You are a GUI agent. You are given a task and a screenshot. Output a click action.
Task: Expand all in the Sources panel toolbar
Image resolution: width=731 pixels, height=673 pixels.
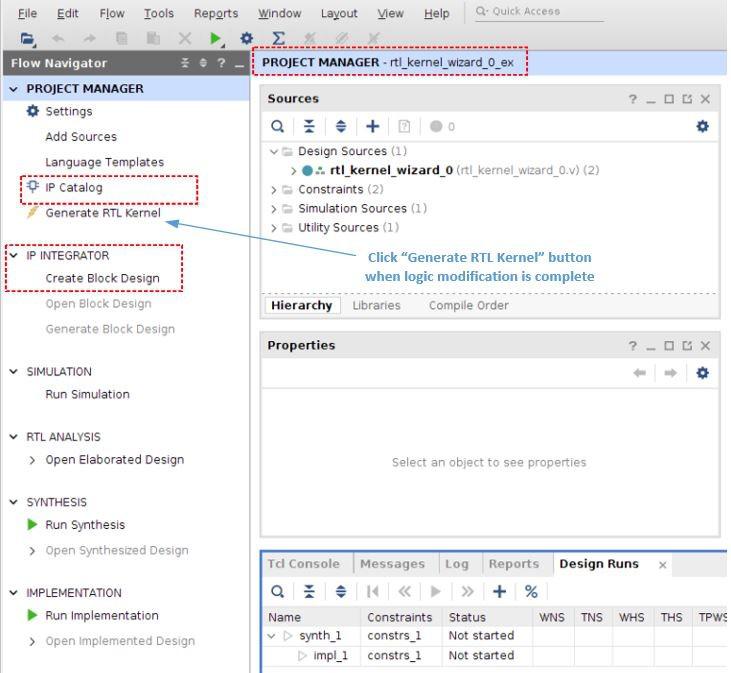click(341, 126)
